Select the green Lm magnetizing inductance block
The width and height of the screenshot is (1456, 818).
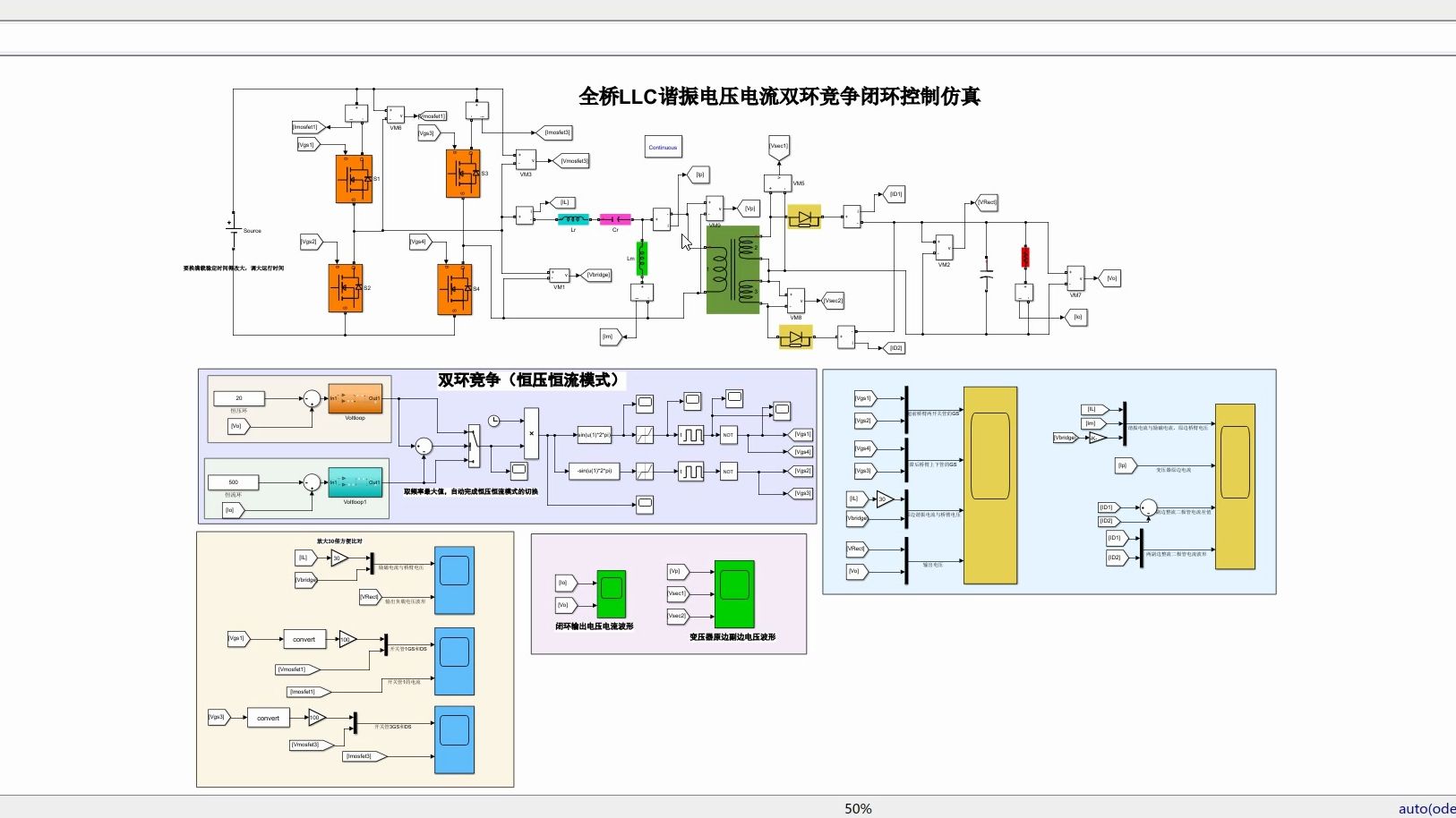(642, 260)
